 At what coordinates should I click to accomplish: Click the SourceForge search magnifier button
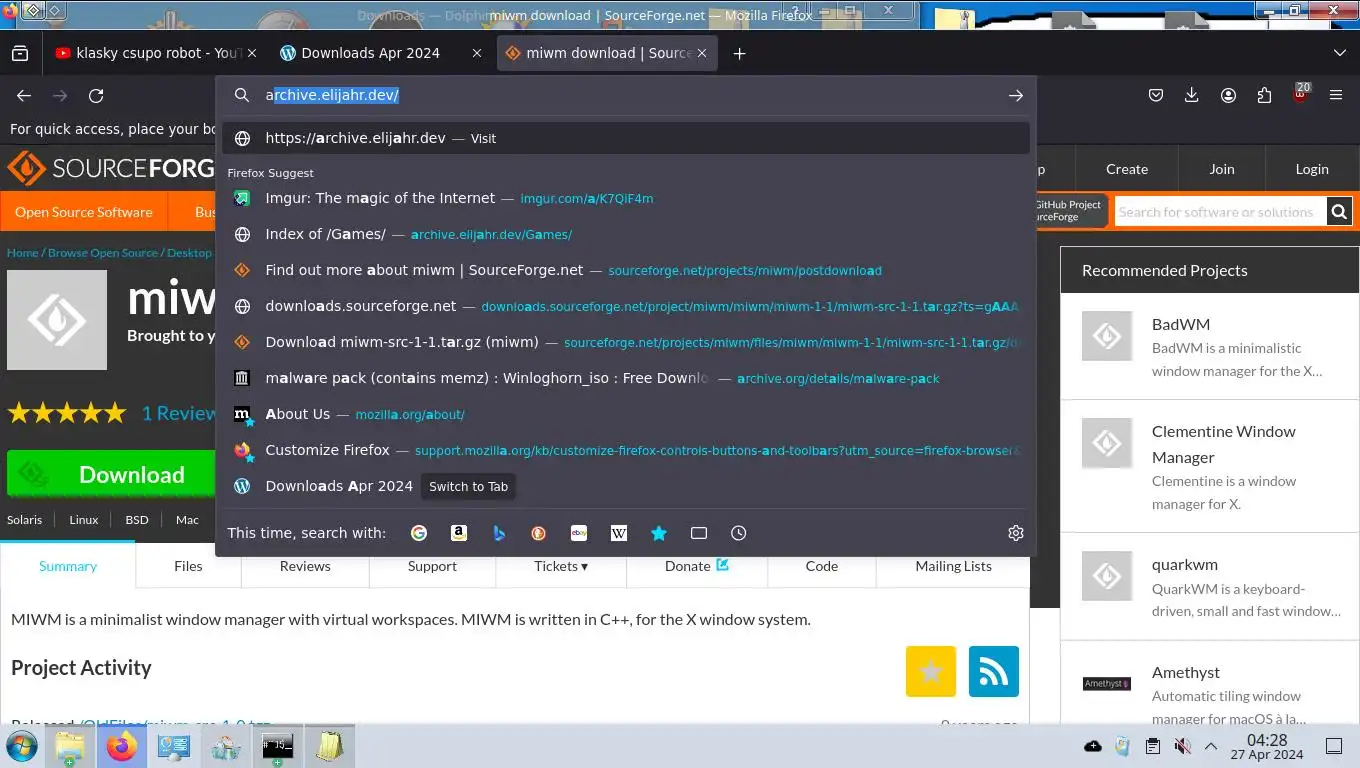1339,211
